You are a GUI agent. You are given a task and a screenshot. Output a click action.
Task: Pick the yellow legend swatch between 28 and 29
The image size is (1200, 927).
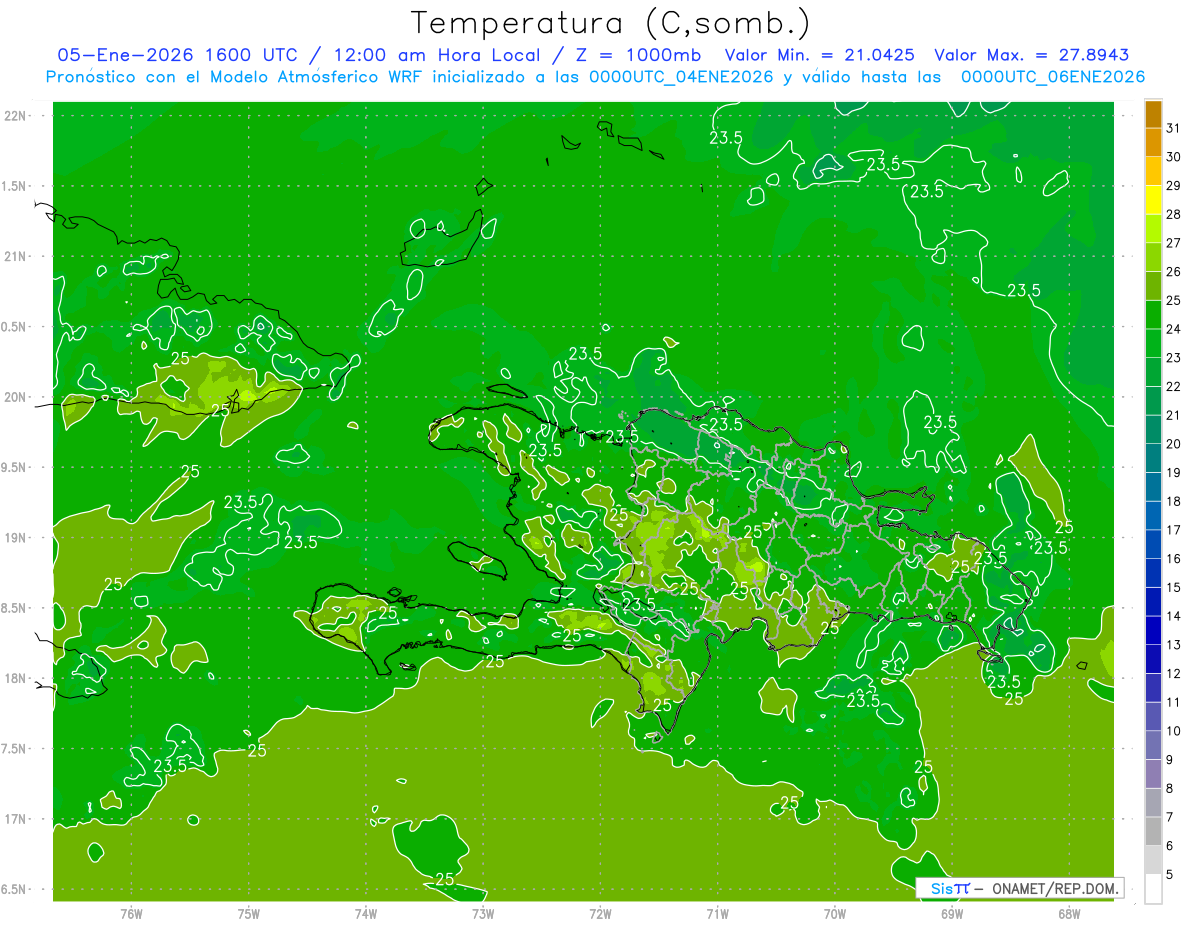(x=1153, y=200)
